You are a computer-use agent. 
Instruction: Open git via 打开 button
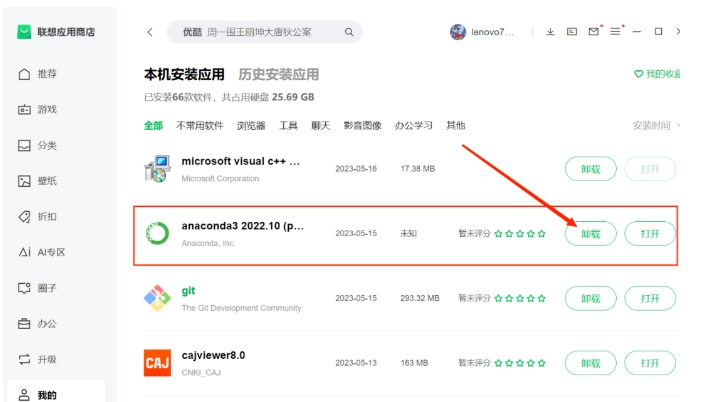[650, 298]
